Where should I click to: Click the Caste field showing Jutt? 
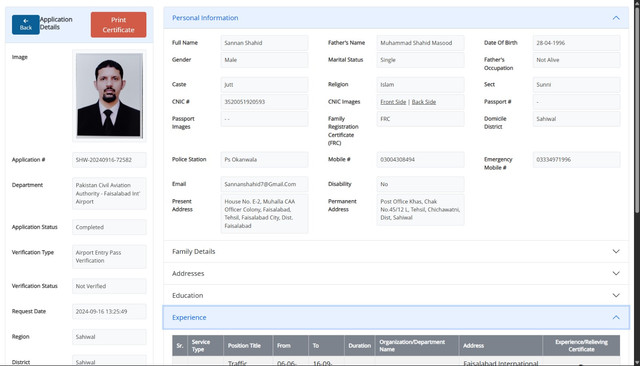pos(264,84)
